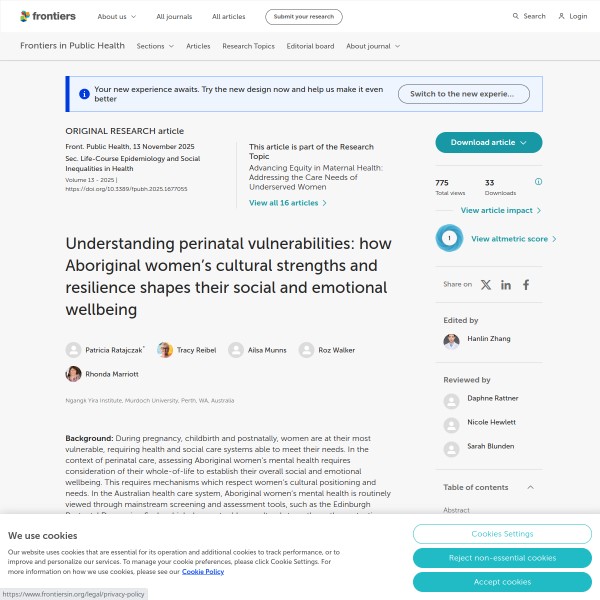This screenshot has height=600, width=600.
Task: Collapse the Table of contents section
Action: click(x=530, y=487)
